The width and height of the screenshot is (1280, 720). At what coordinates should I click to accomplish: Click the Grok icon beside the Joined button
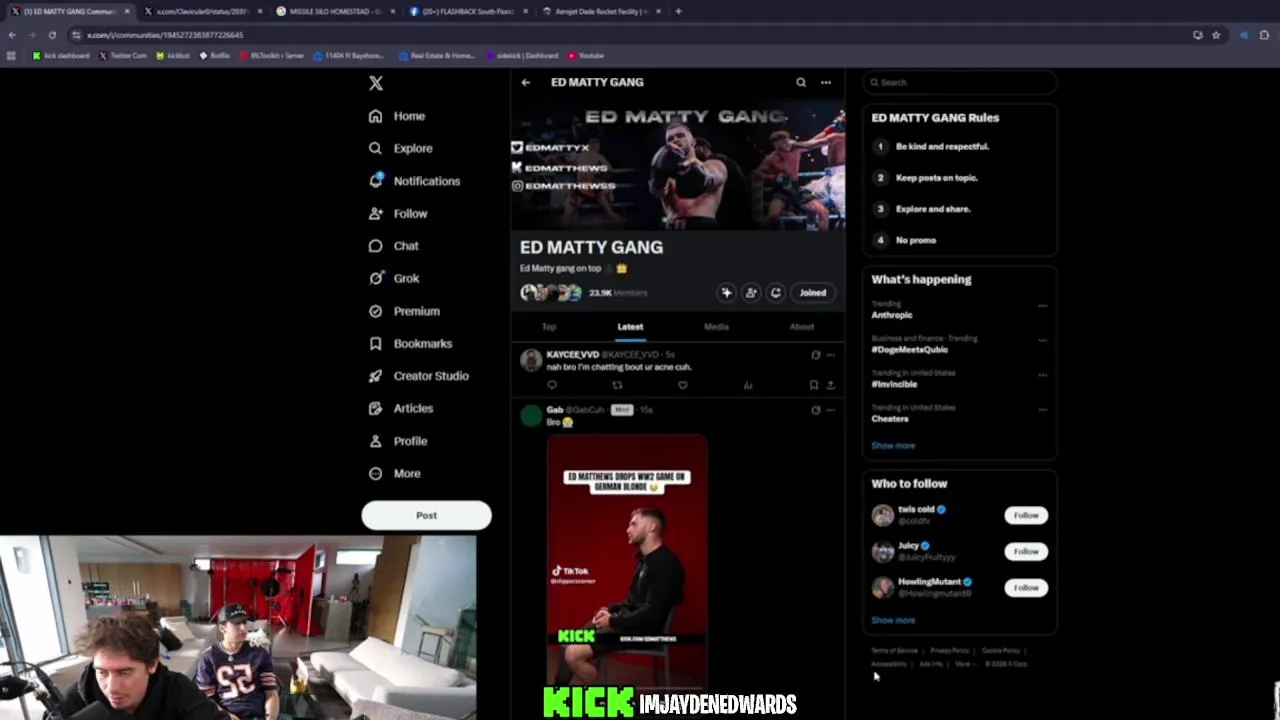(x=775, y=292)
